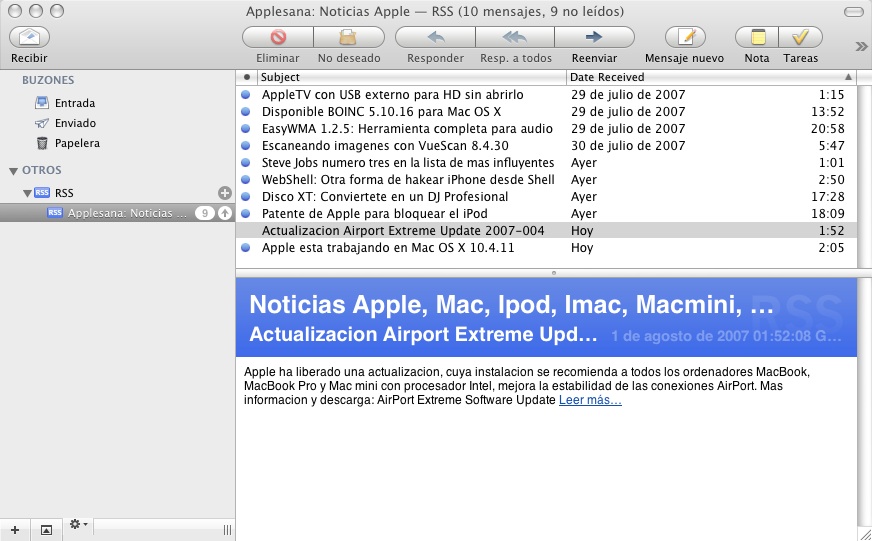Image resolution: width=872 pixels, height=541 pixels.
Task: Click the Noticias Apple, Mac, Ipod feed title
Action: [x=511, y=304]
